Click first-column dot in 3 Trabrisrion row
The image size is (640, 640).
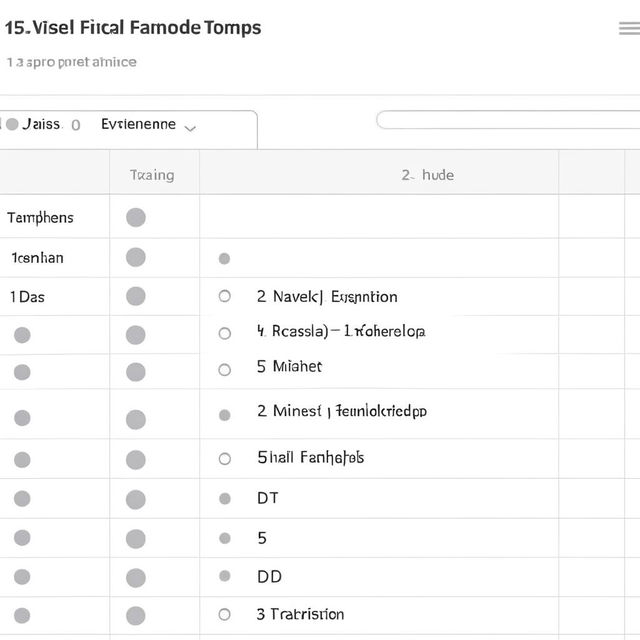point(22,616)
